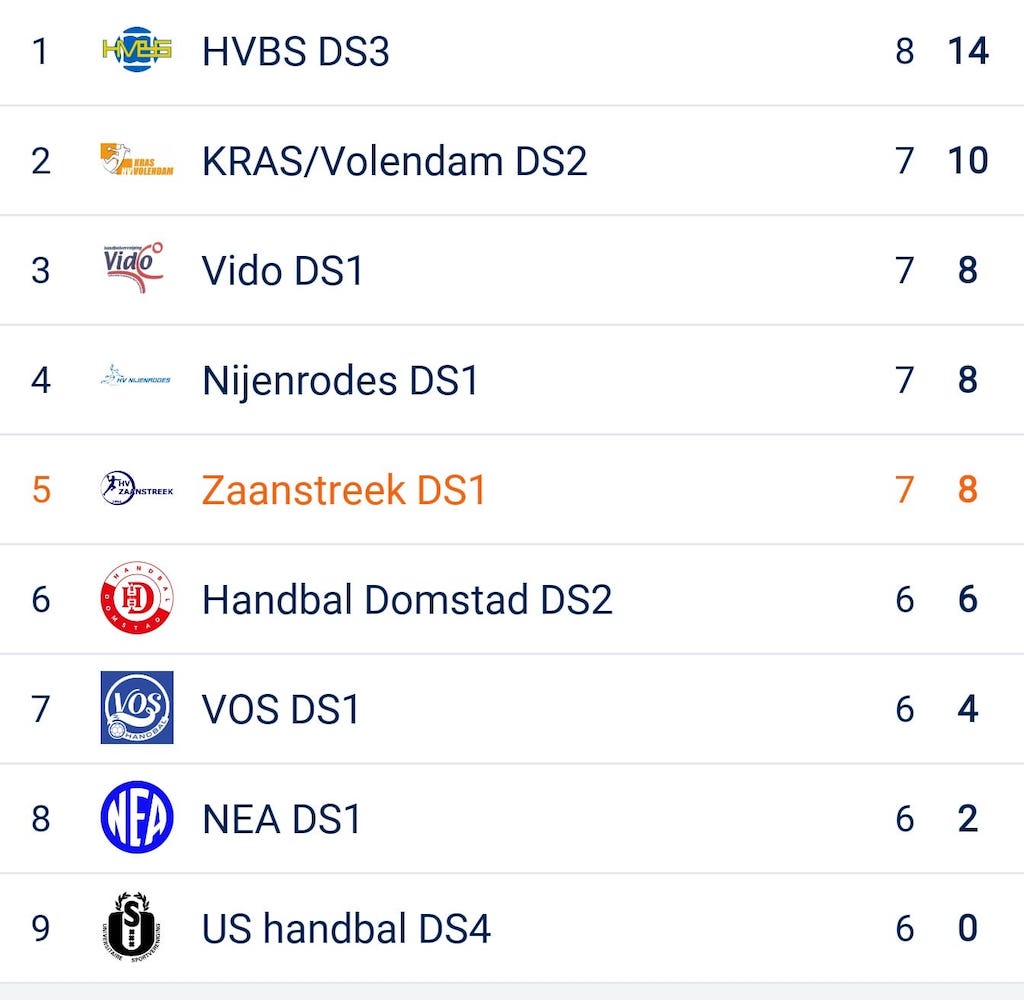Click the HV Zaanstreek club logo
Image resolution: width=1024 pixels, height=1000 pixels.
click(137, 489)
